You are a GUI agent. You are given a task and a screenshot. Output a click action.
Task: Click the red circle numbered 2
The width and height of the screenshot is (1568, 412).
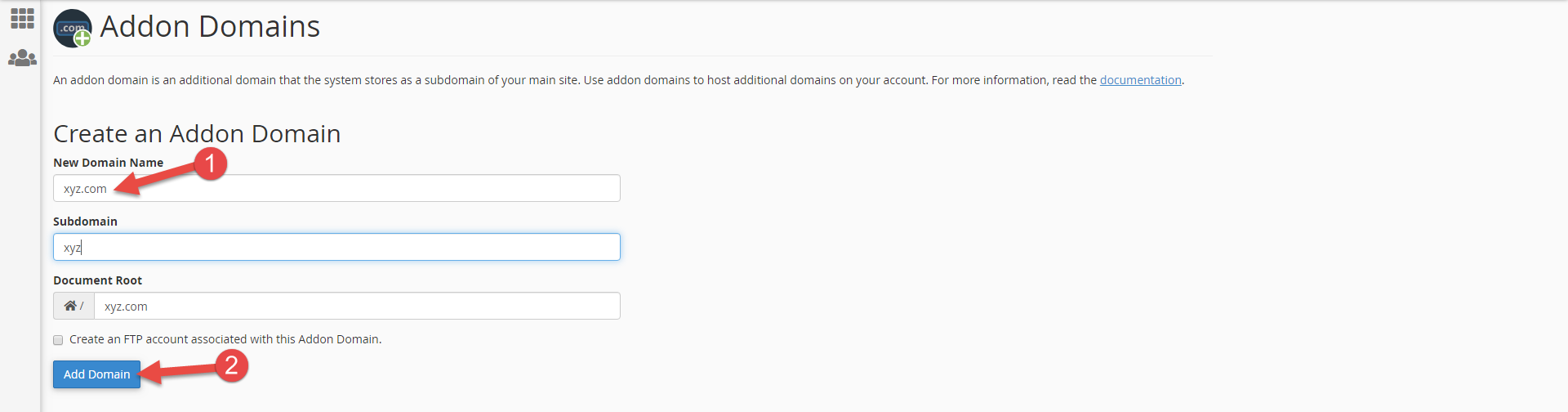click(x=231, y=365)
